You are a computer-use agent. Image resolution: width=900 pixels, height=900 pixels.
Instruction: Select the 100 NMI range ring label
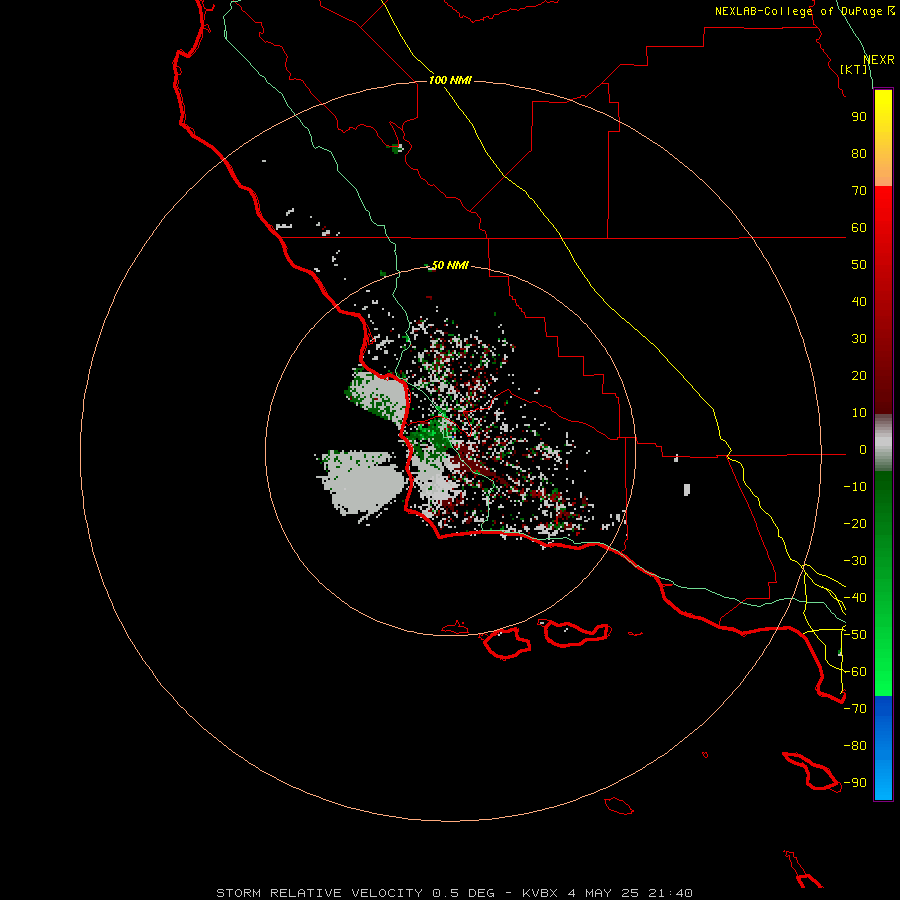[450, 80]
